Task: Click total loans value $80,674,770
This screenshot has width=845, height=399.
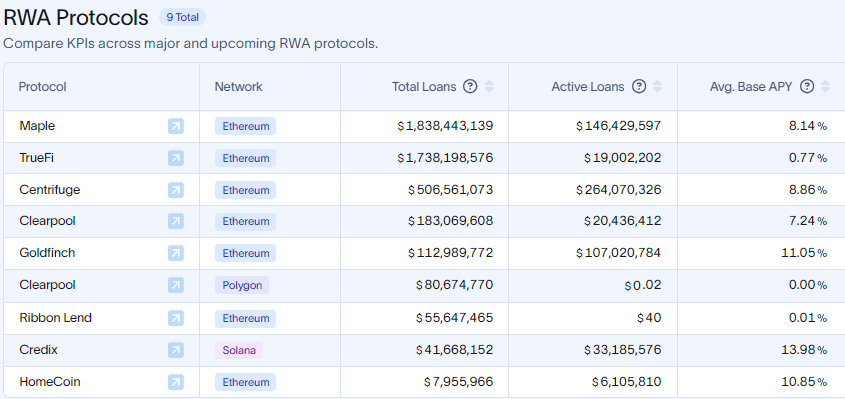Action: [x=454, y=285]
